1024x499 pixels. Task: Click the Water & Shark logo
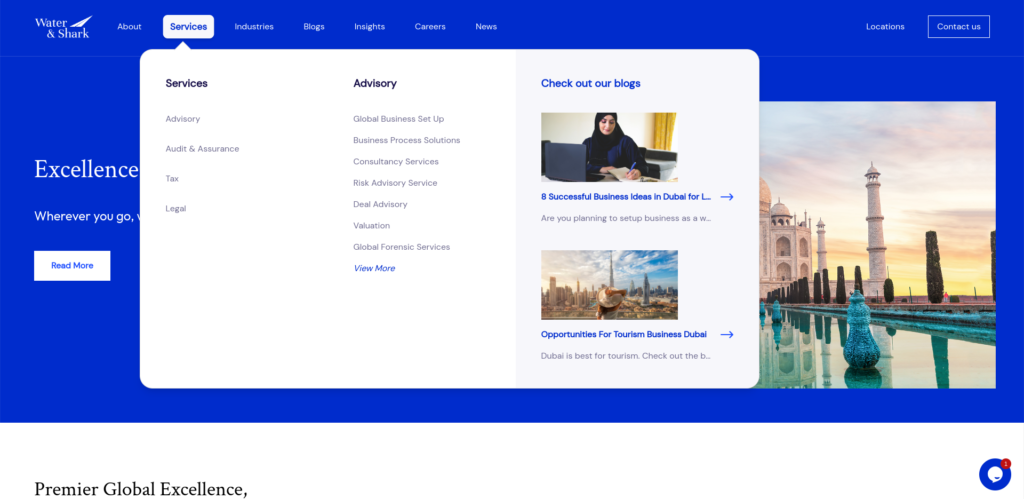pyautogui.click(x=62, y=27)
